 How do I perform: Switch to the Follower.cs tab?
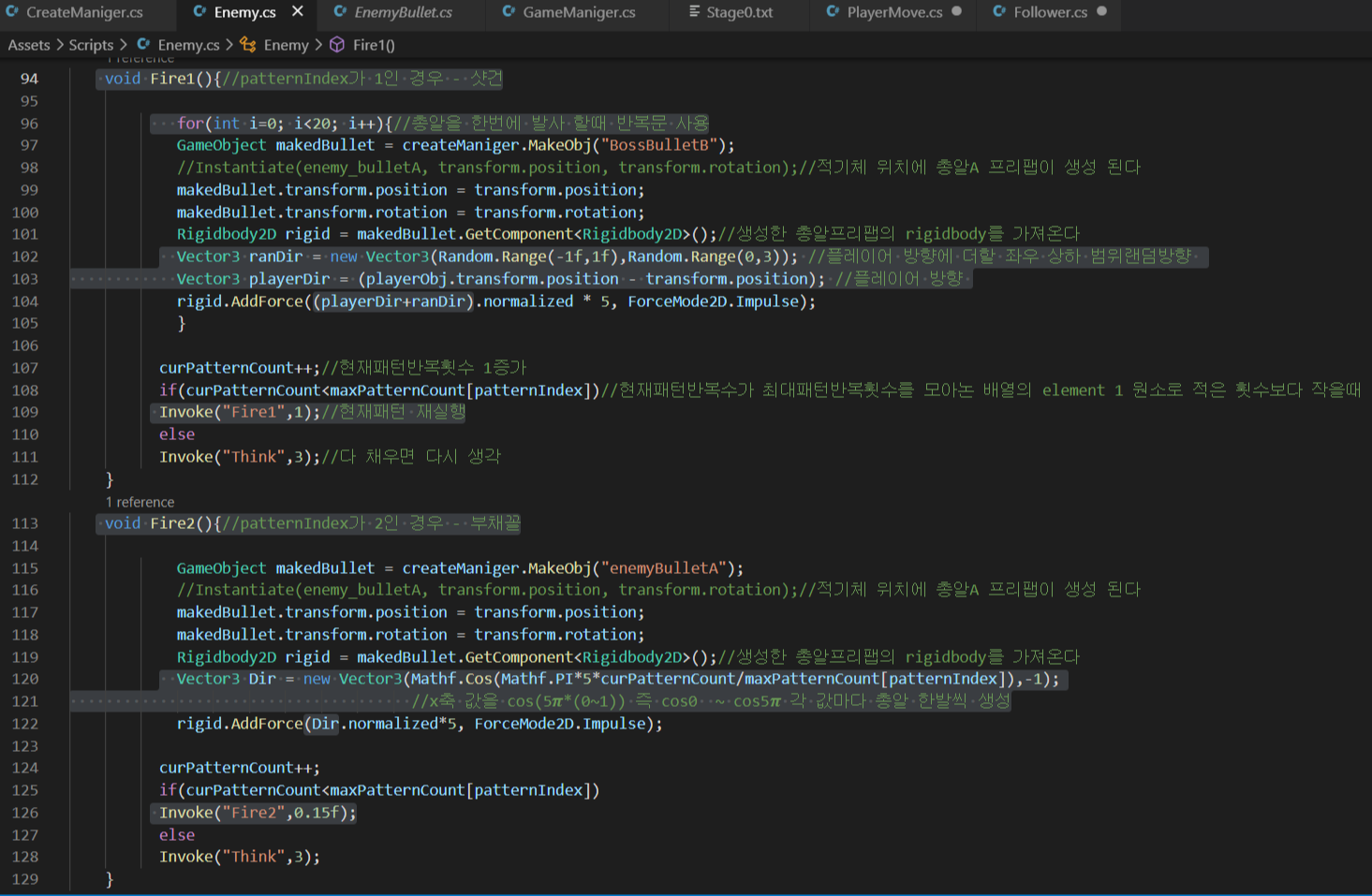tap(1050, 12)
